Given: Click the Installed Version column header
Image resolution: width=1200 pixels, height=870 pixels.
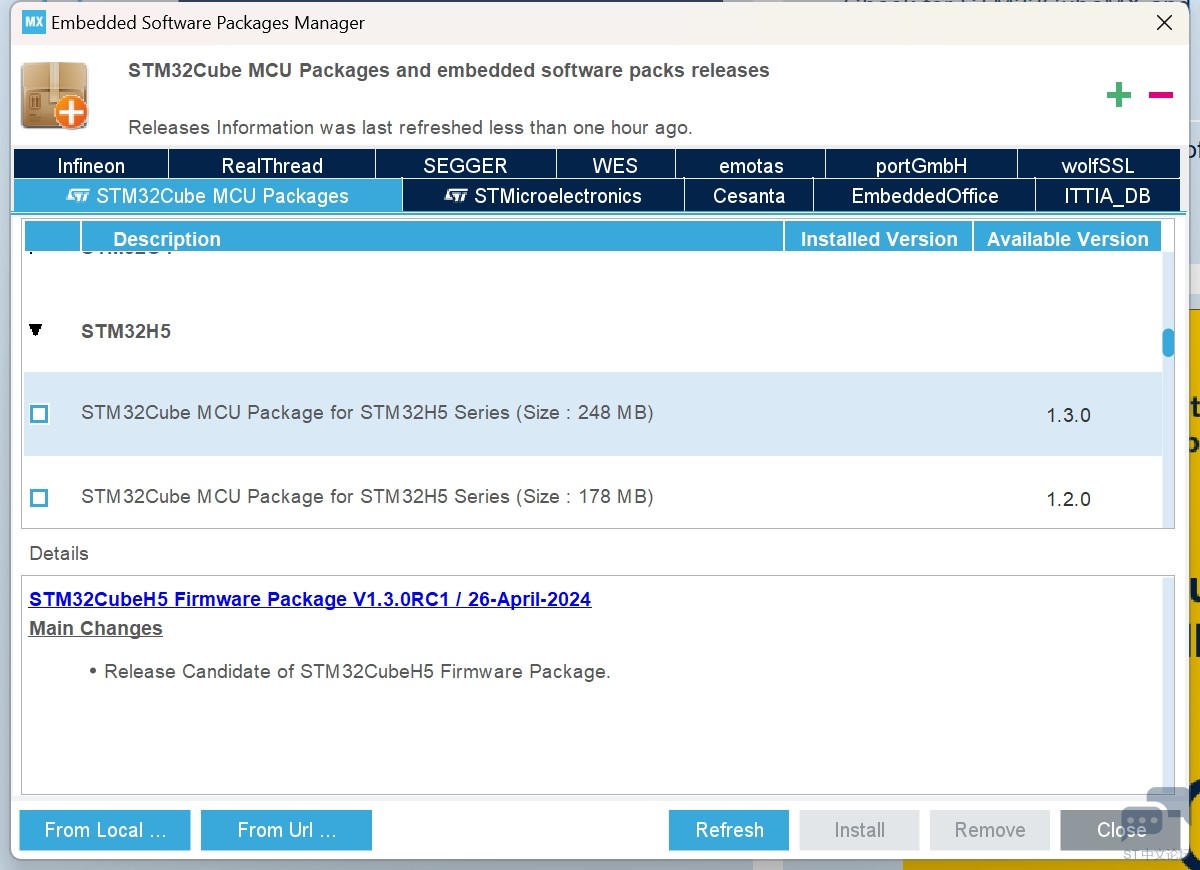Looking at the screenshot, I should [879, 238].
